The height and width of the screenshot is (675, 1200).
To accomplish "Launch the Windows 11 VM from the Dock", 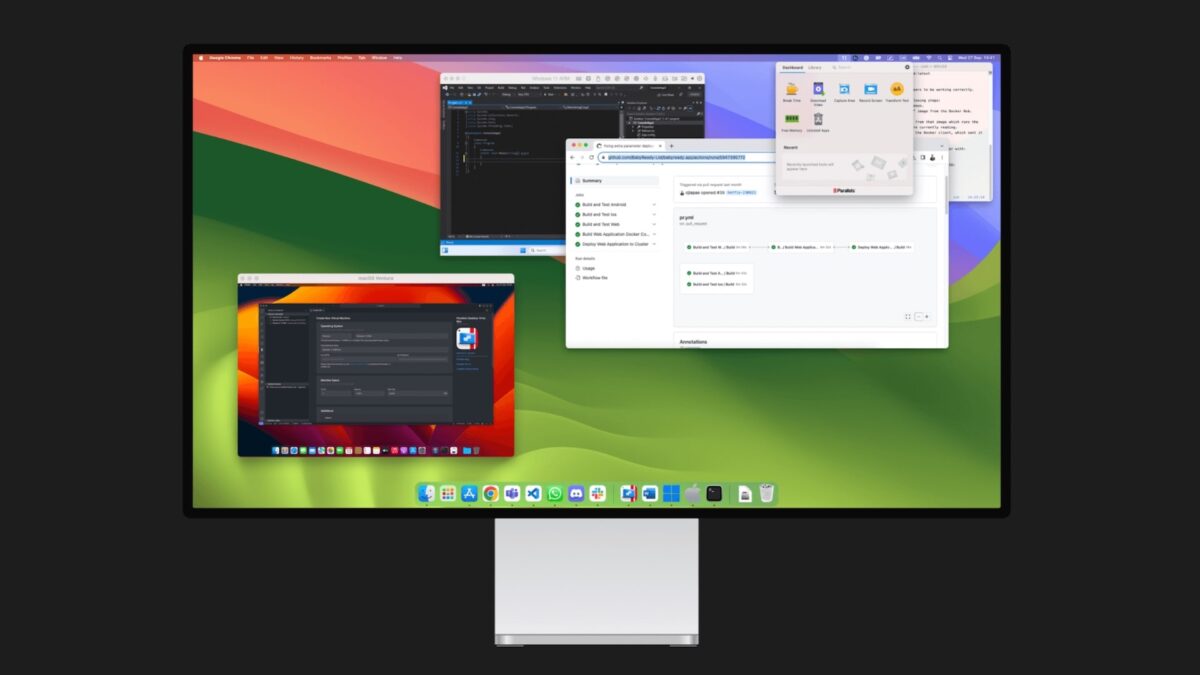I will pos(670,493).
